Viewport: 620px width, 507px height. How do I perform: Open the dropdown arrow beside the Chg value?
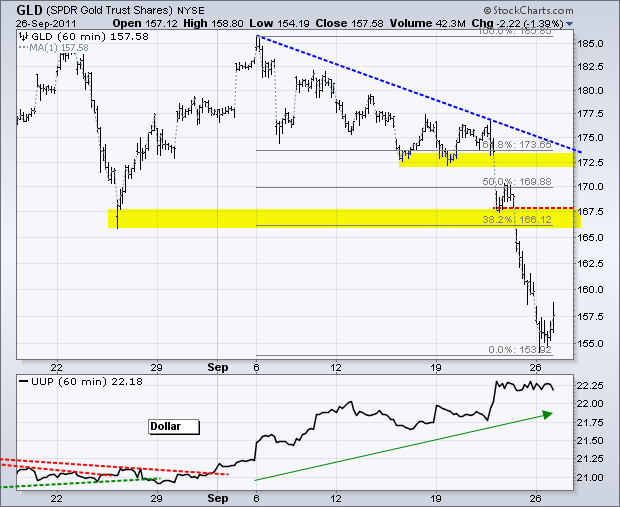coord(569,24)
